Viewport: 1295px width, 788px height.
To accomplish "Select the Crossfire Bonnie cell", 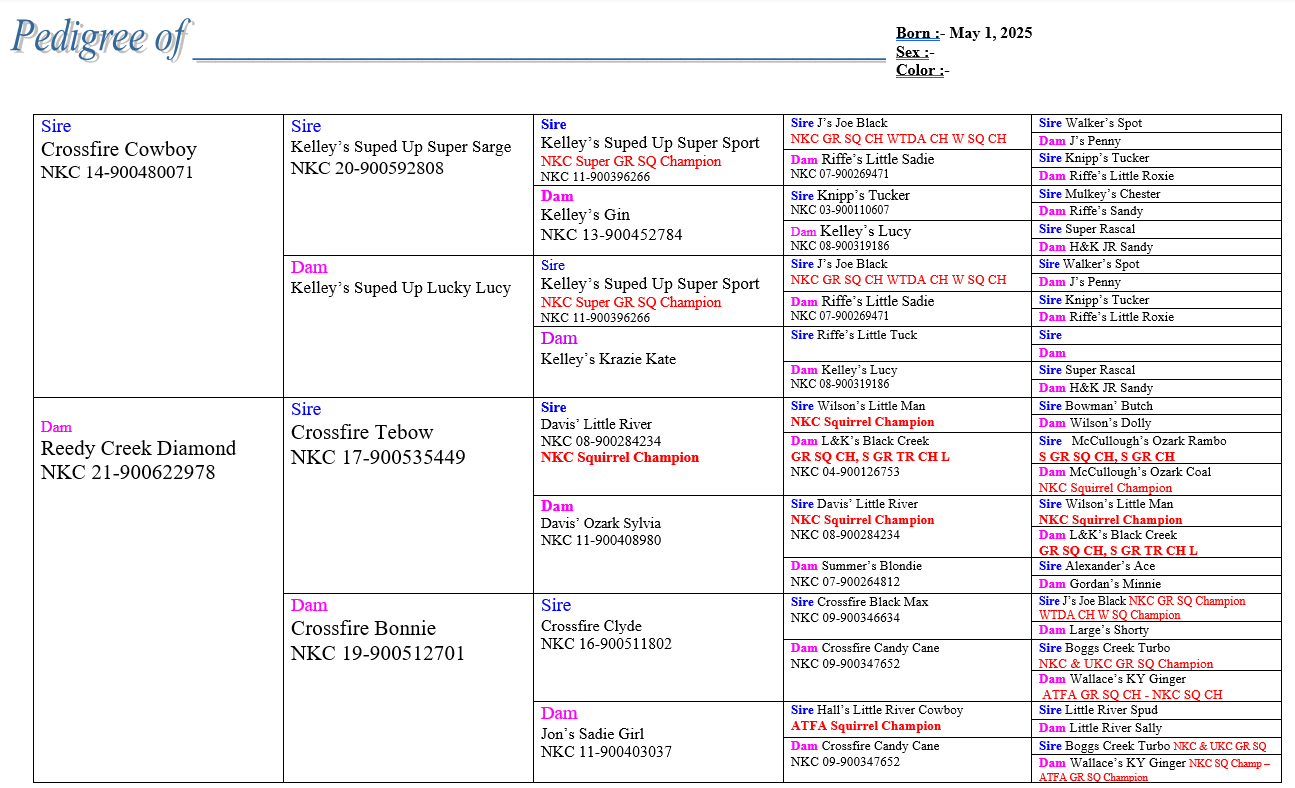I will pos(363,629).
